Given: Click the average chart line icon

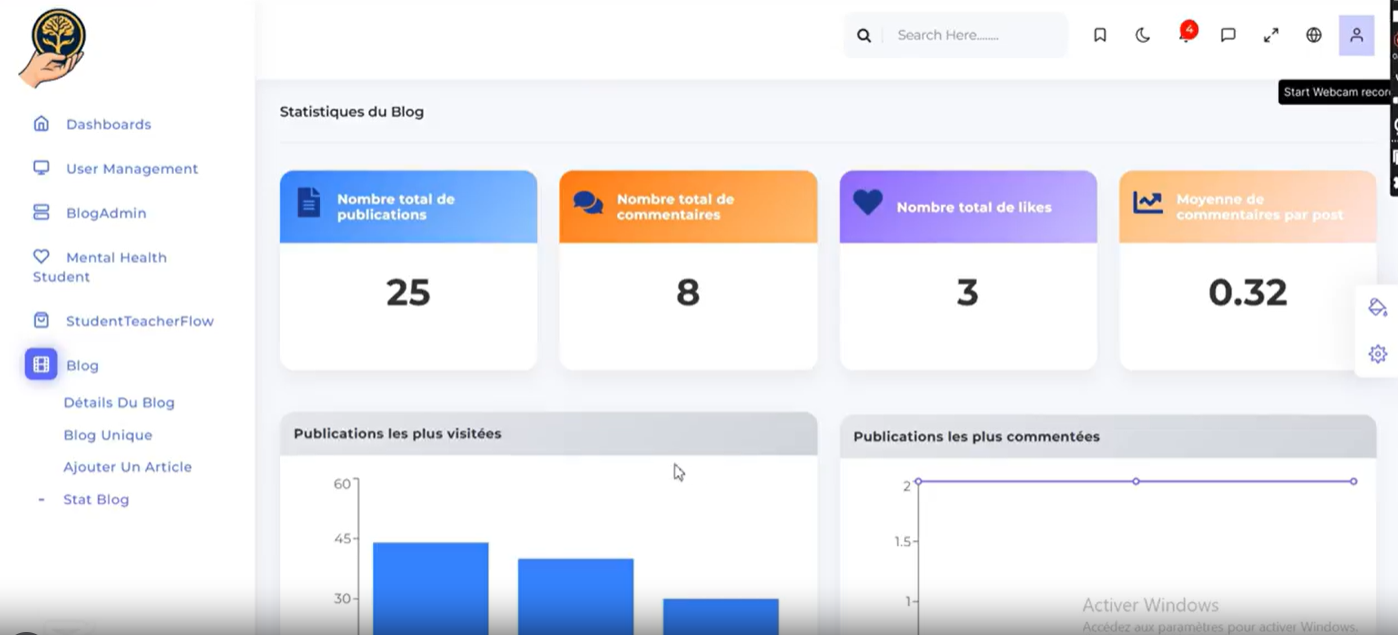Looking at the screenshot, I should click(1148, 202).
